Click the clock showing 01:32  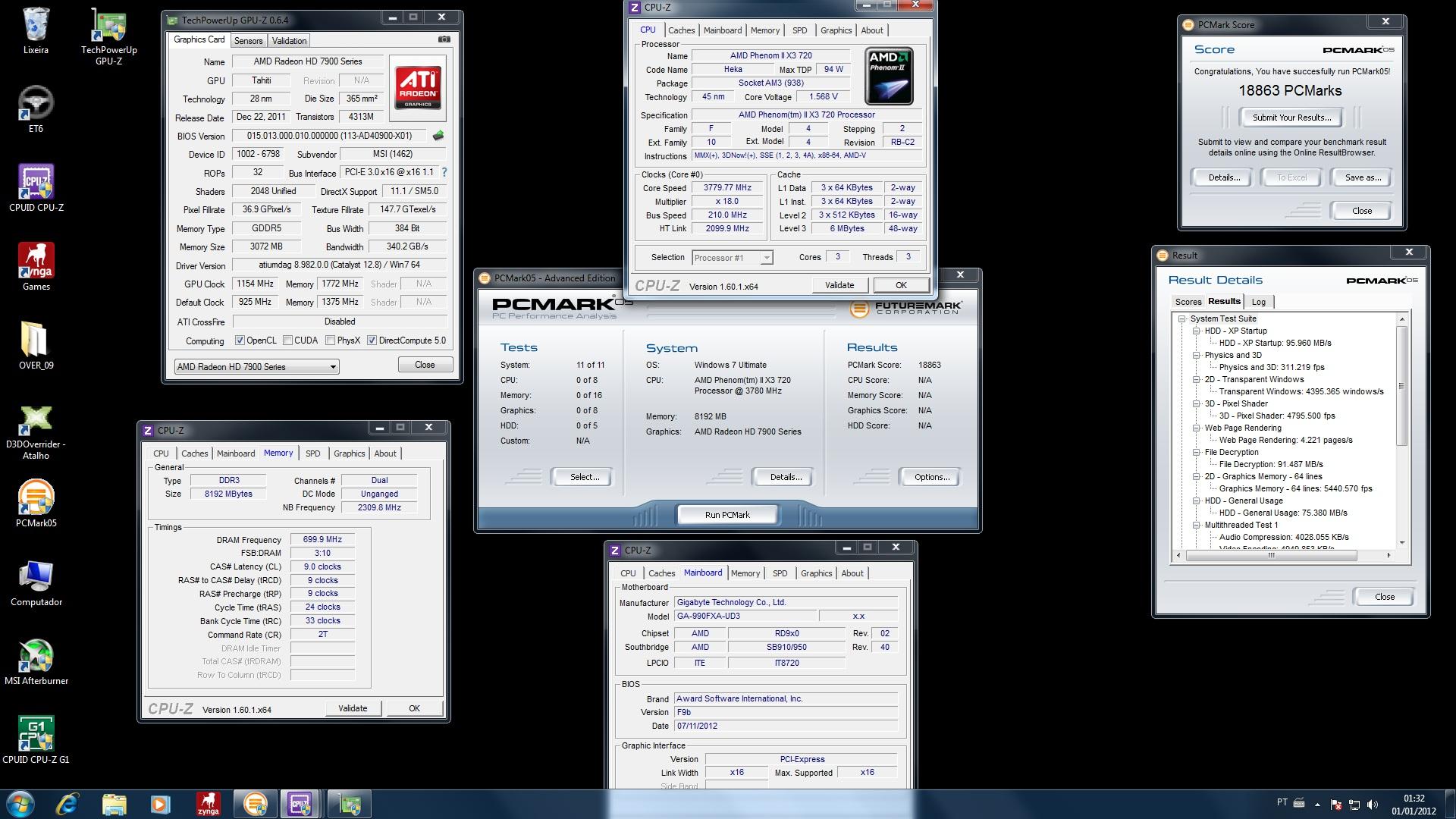1414,799
